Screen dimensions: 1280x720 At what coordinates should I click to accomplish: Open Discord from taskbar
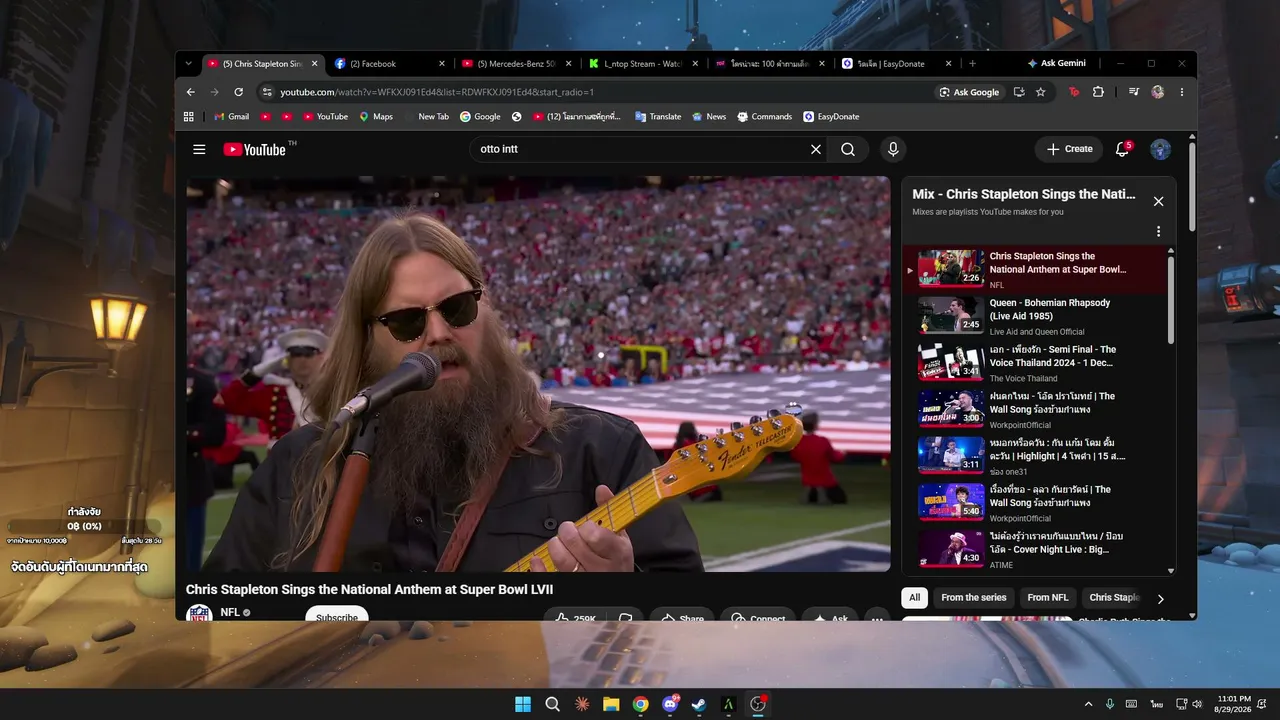tap(670, 704)
